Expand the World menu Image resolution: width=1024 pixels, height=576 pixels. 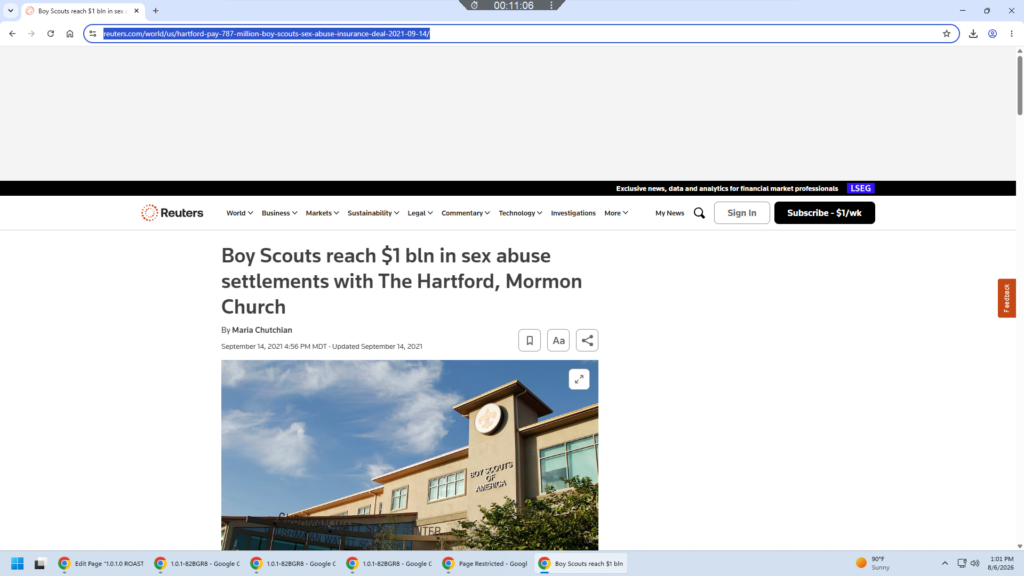point(240,213)
